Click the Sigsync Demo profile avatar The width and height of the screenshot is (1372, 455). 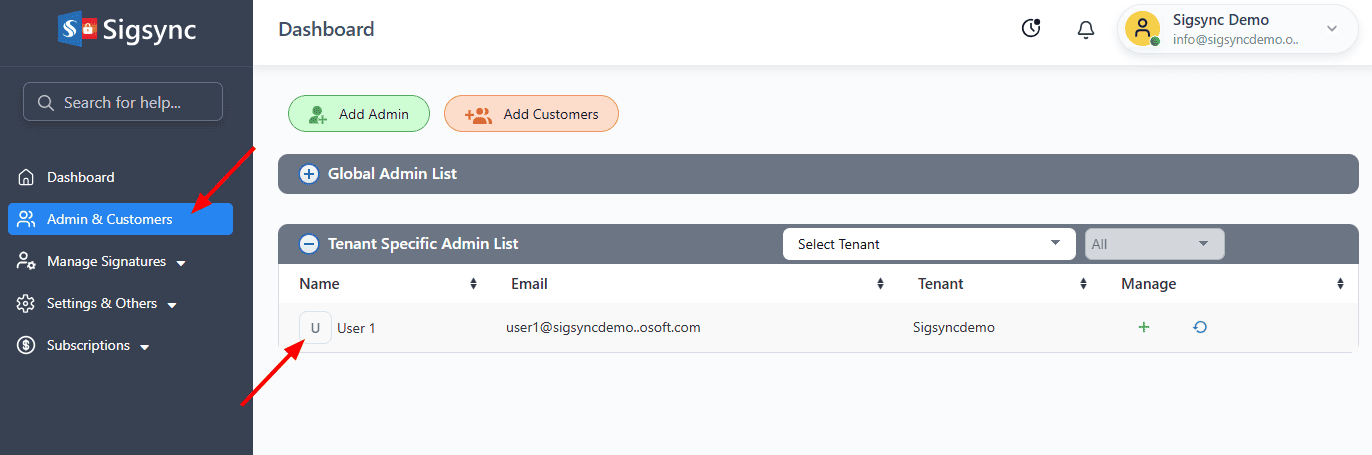pyautogui.click(x=1142, y=29)
